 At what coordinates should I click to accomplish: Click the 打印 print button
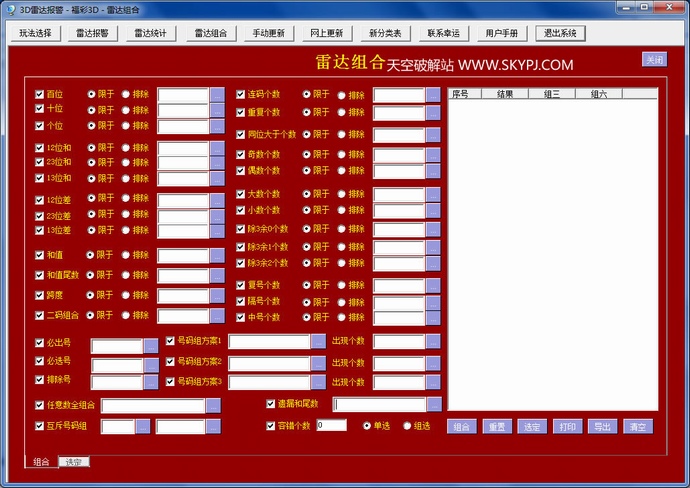[x=567, y=427]
